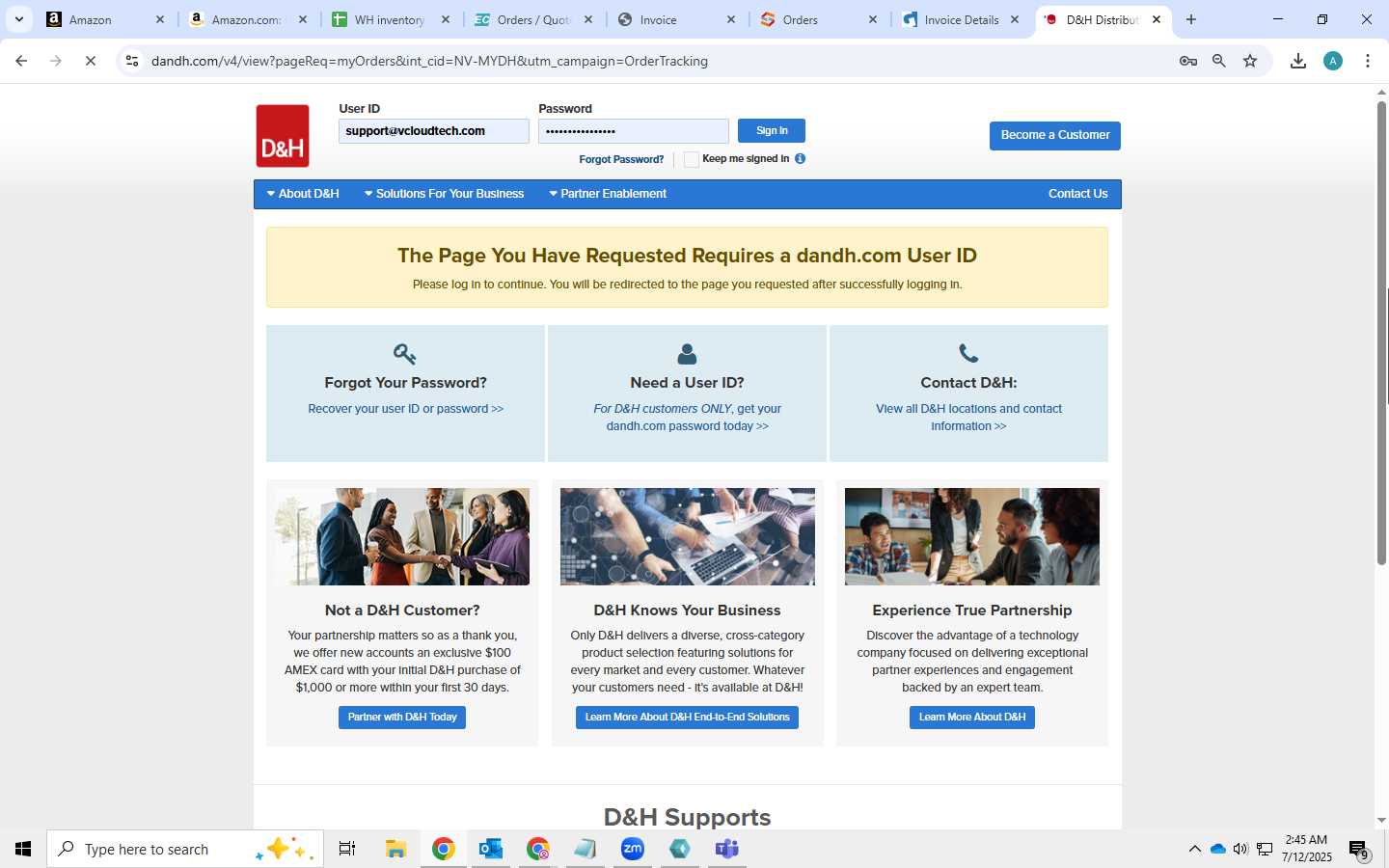
Task: Click View all D&H locations link
Action: coord(968,418)
